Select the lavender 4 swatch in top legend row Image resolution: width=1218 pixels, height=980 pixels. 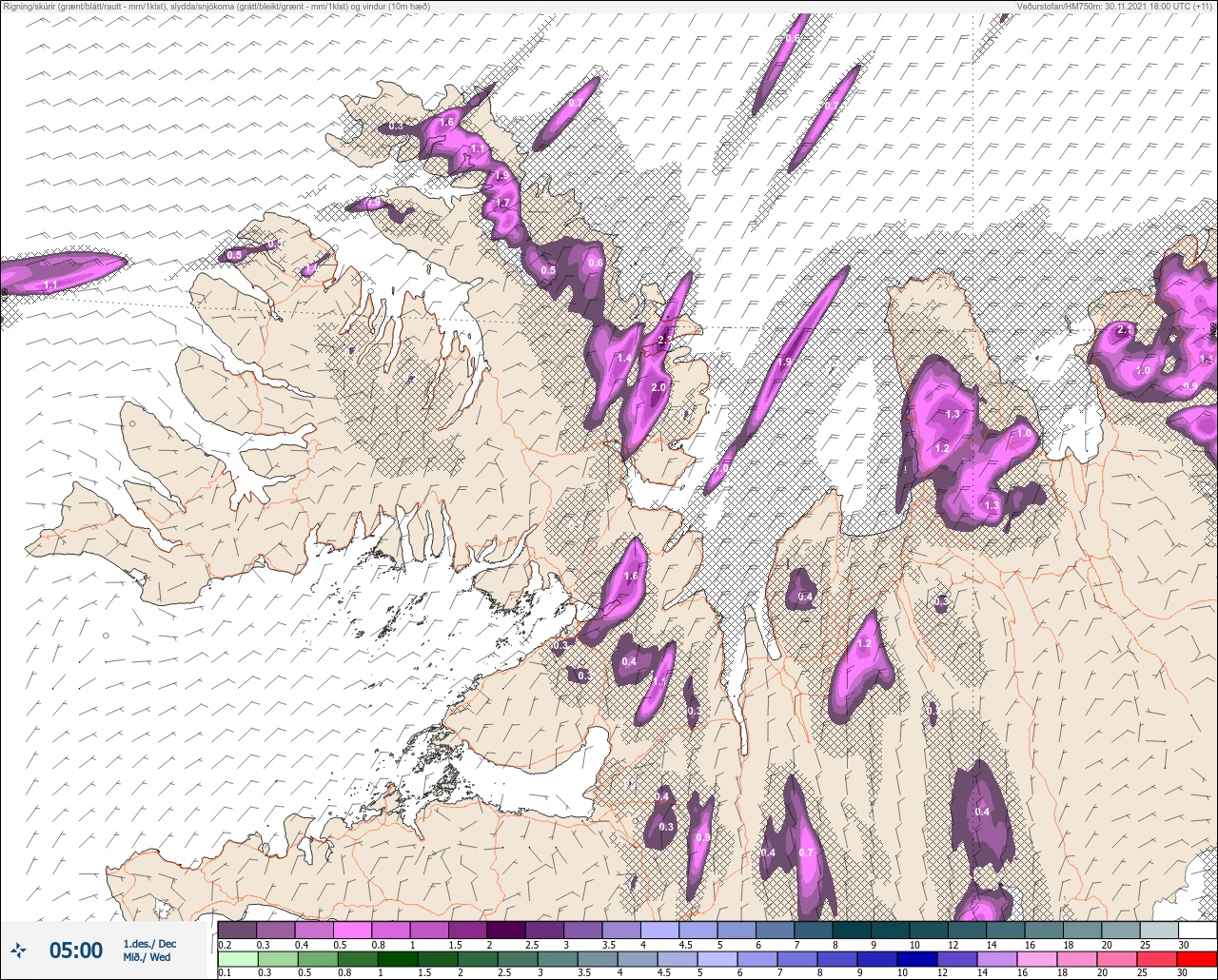(659, 930)
